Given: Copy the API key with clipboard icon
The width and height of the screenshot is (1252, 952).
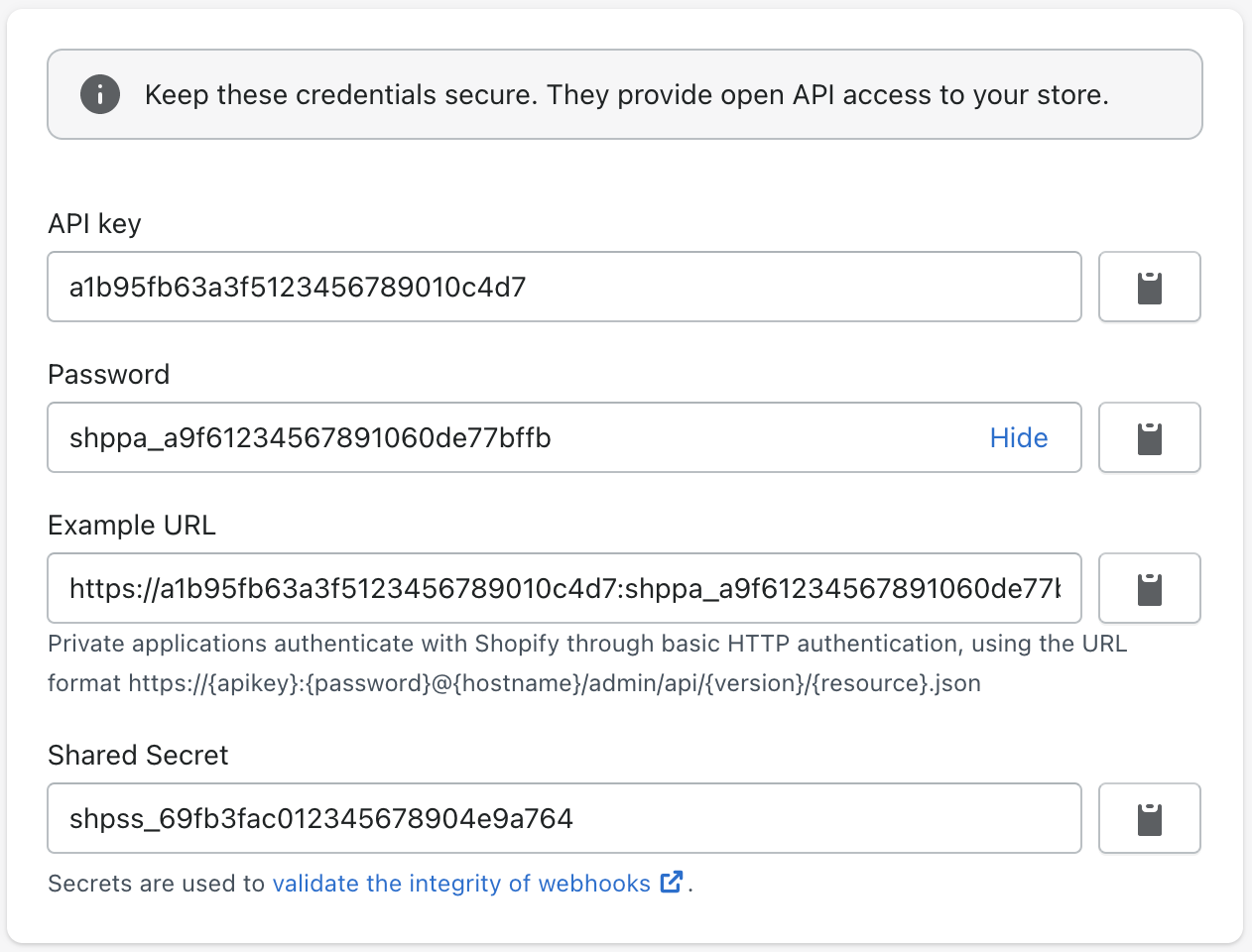Looking at the screenshot, I should click(x=1149, y=287).
